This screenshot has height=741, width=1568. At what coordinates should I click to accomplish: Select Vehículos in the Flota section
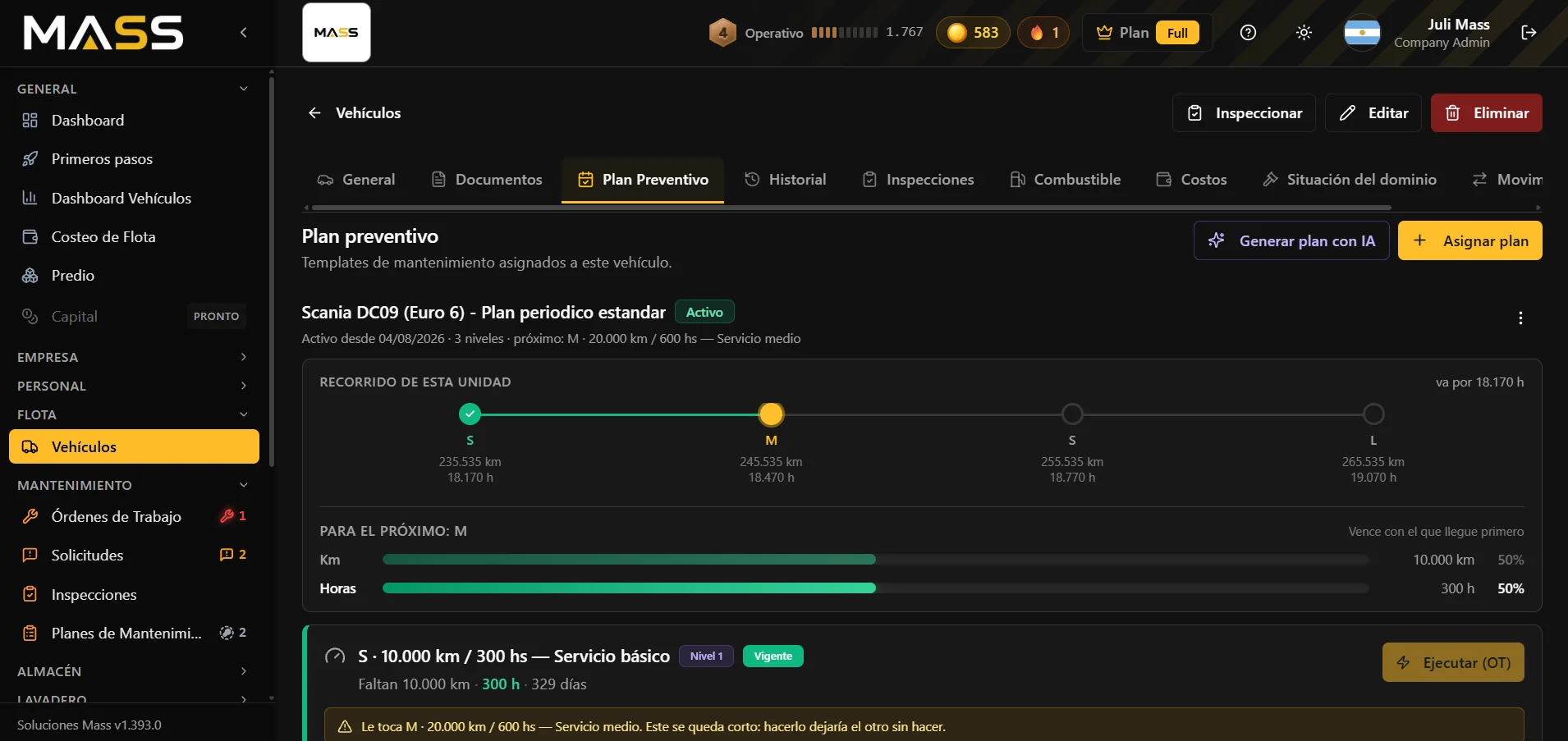click(134, 447)
